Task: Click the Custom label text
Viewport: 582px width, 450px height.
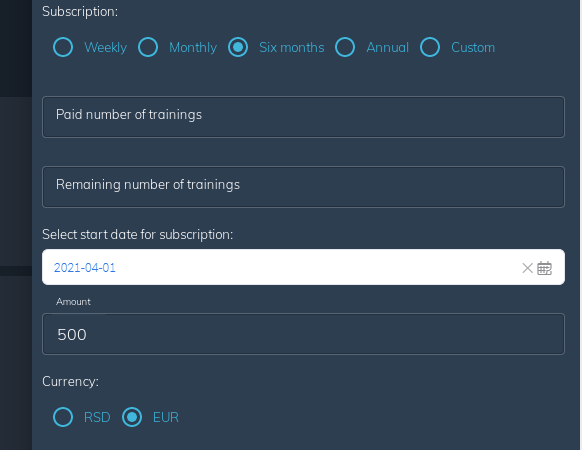Action: click(473, 48)
